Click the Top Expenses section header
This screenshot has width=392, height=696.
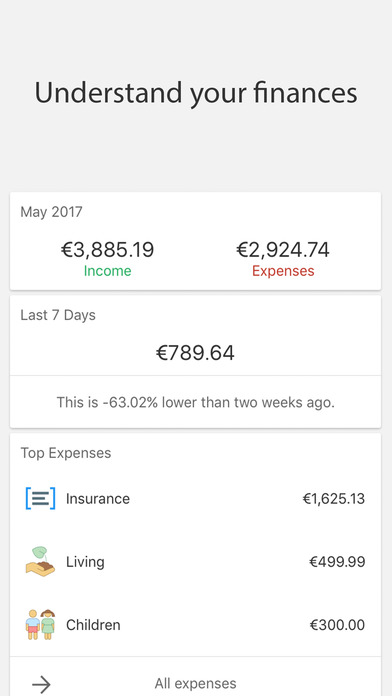point(66,453)
